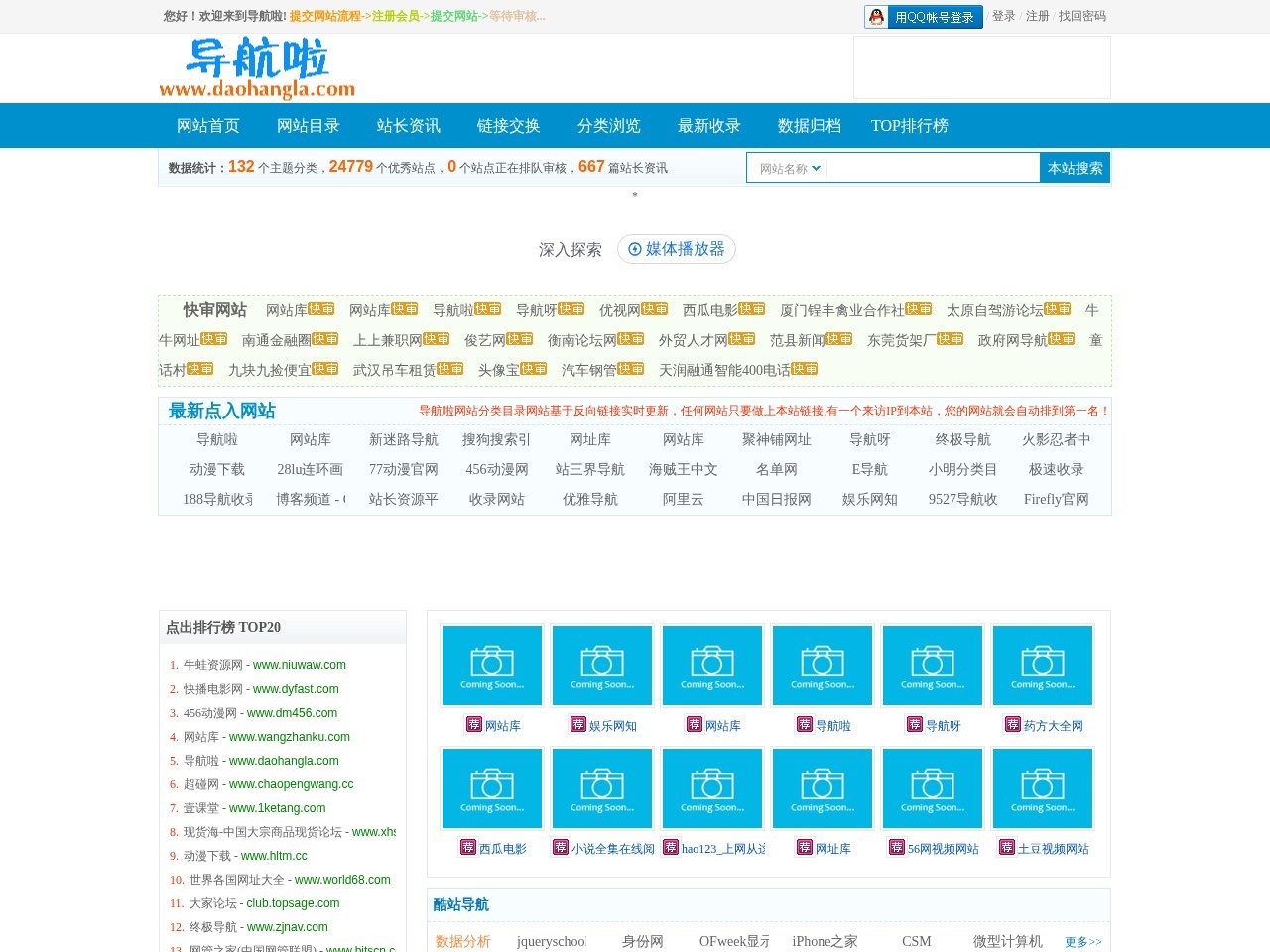Click the 荐 badge beside hao123_上网从这
Image resolution: width=1270 pixels, height=952 pixels.
point(672,848)
